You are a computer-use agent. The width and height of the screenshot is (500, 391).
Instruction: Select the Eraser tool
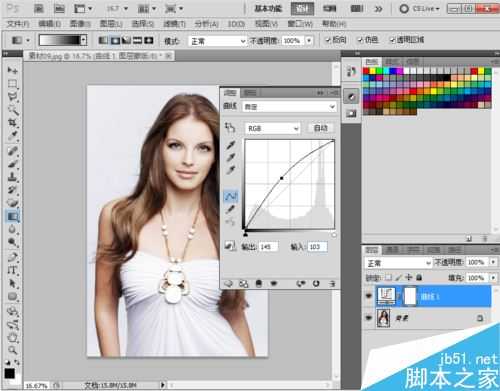tap(13, 203)
